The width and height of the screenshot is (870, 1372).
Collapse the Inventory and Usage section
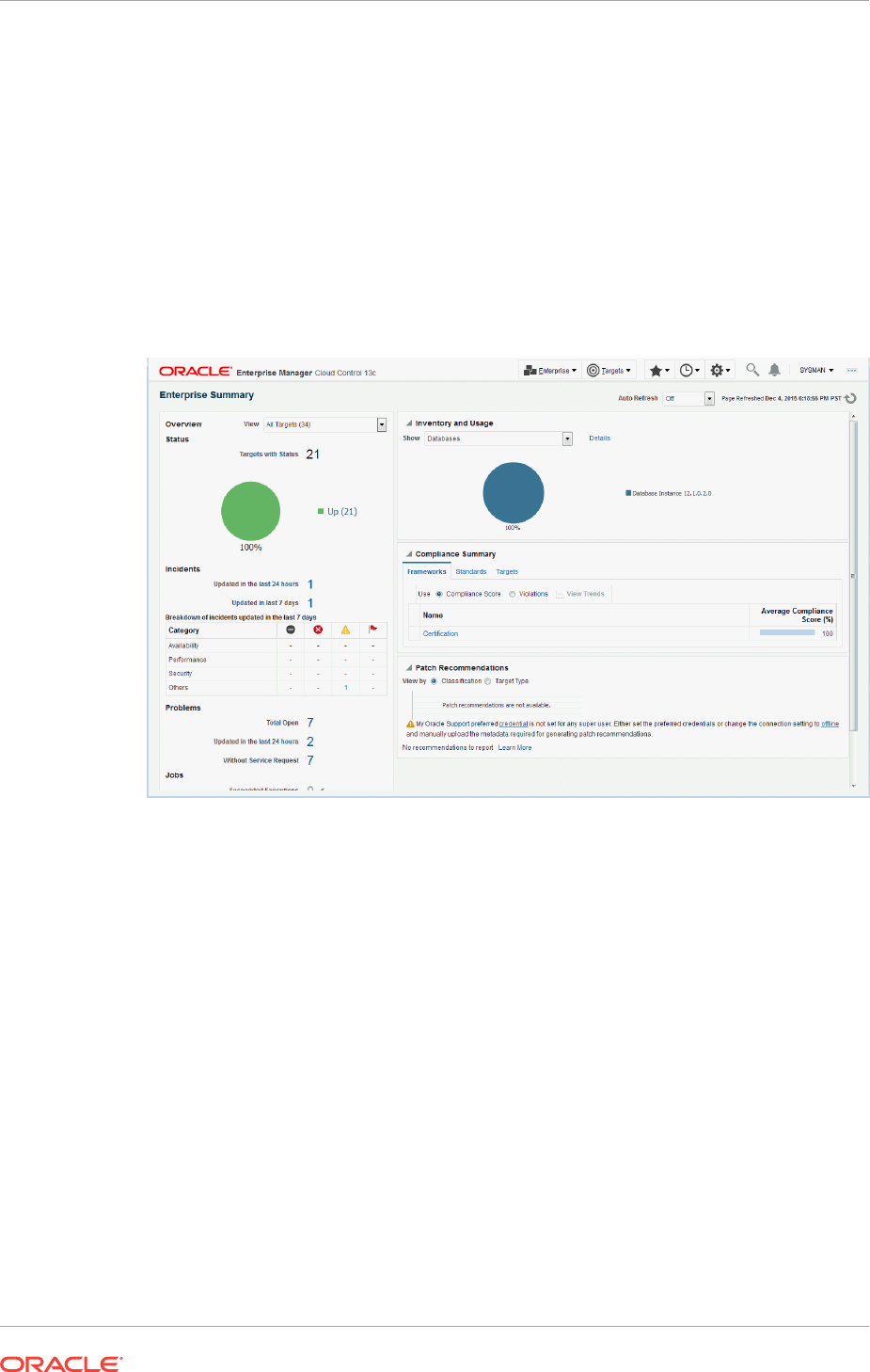(x=409, y=423)
